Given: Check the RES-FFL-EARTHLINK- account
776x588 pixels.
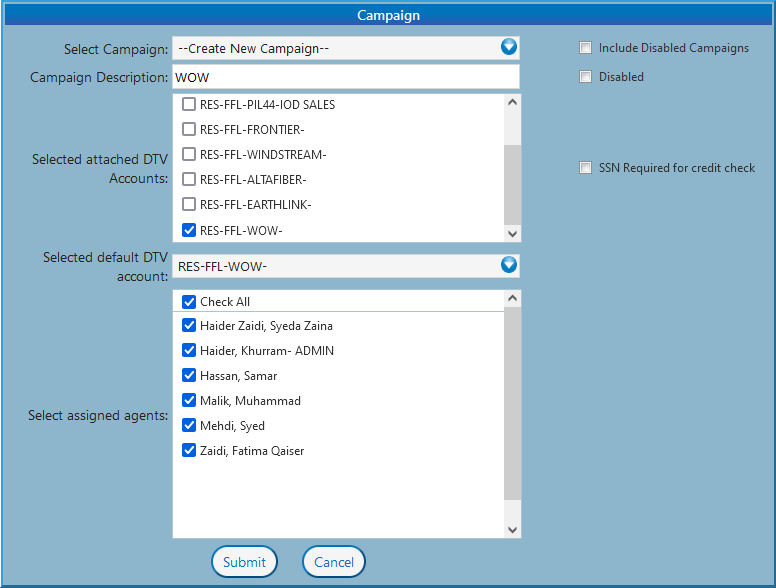Looking at the screenshot, I should (189, 205).
